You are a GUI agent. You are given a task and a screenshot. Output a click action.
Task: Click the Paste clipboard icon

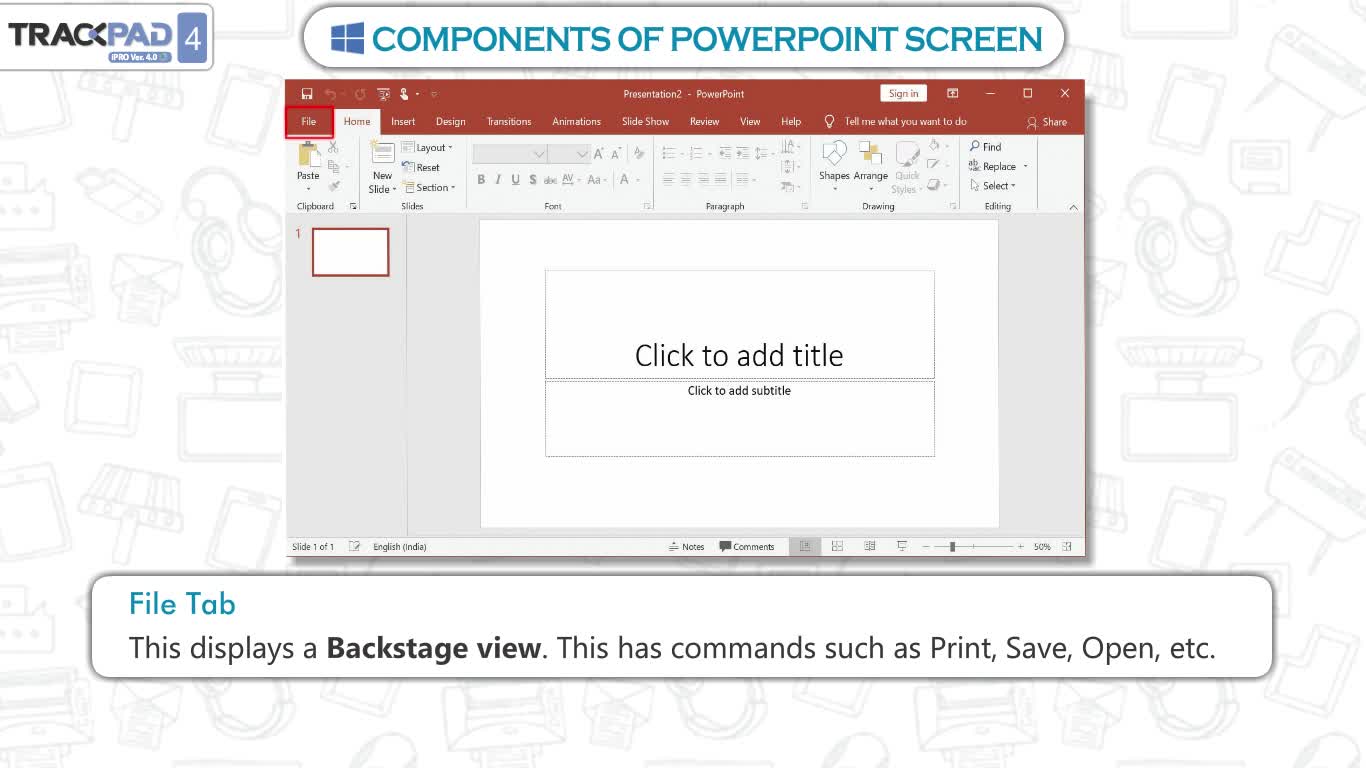[309, 154]
